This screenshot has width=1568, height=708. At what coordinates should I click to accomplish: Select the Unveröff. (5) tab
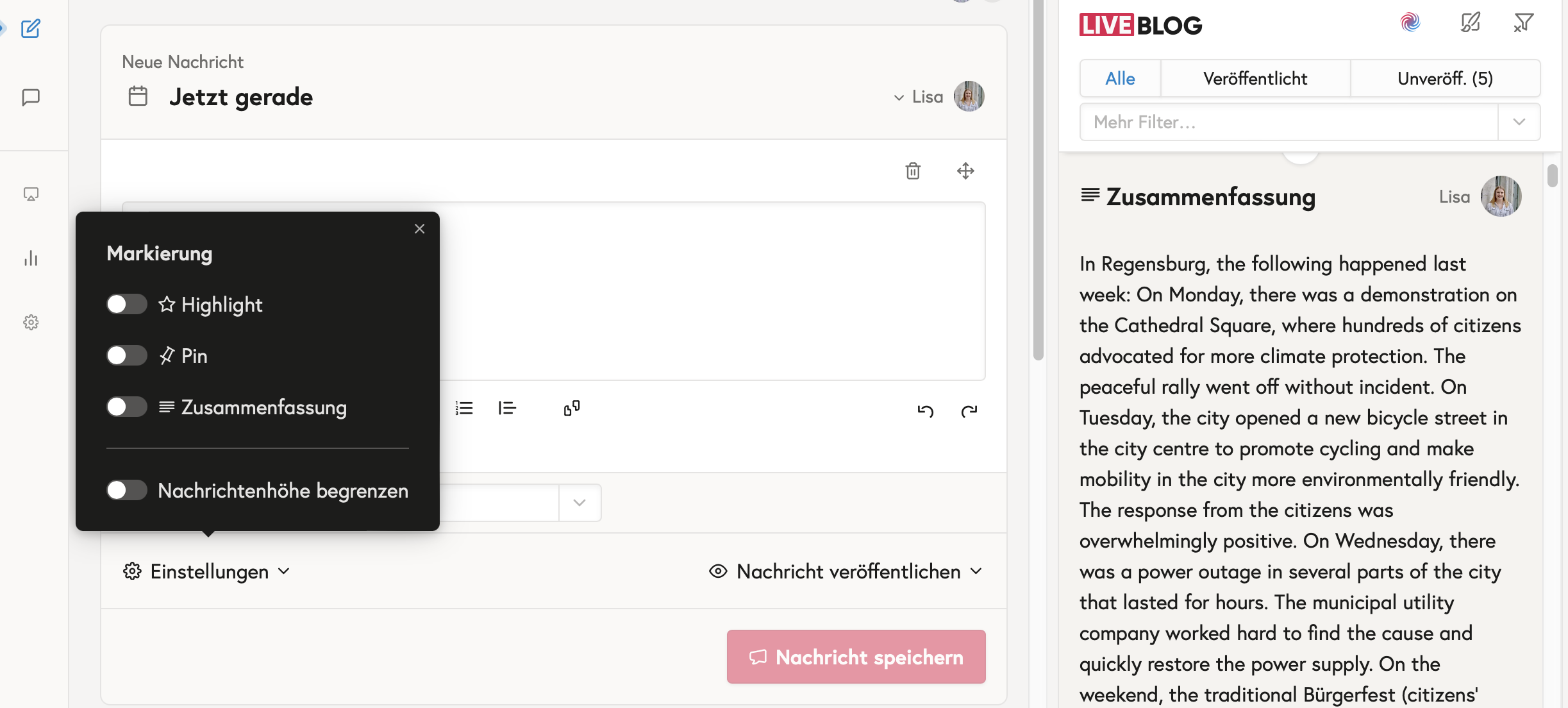tap(1445, 78)
